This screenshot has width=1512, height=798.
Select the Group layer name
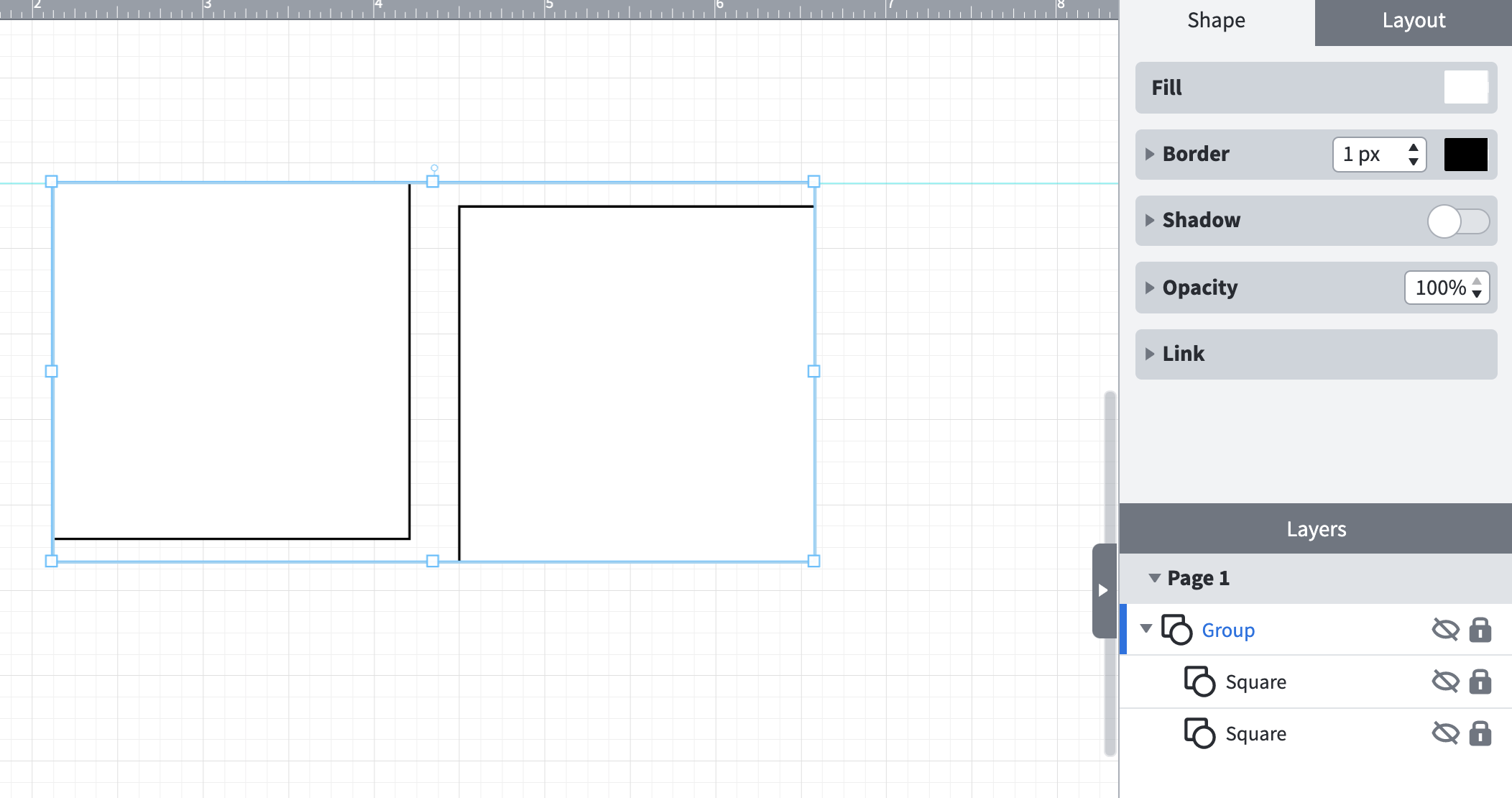(x=1228, y=630)
